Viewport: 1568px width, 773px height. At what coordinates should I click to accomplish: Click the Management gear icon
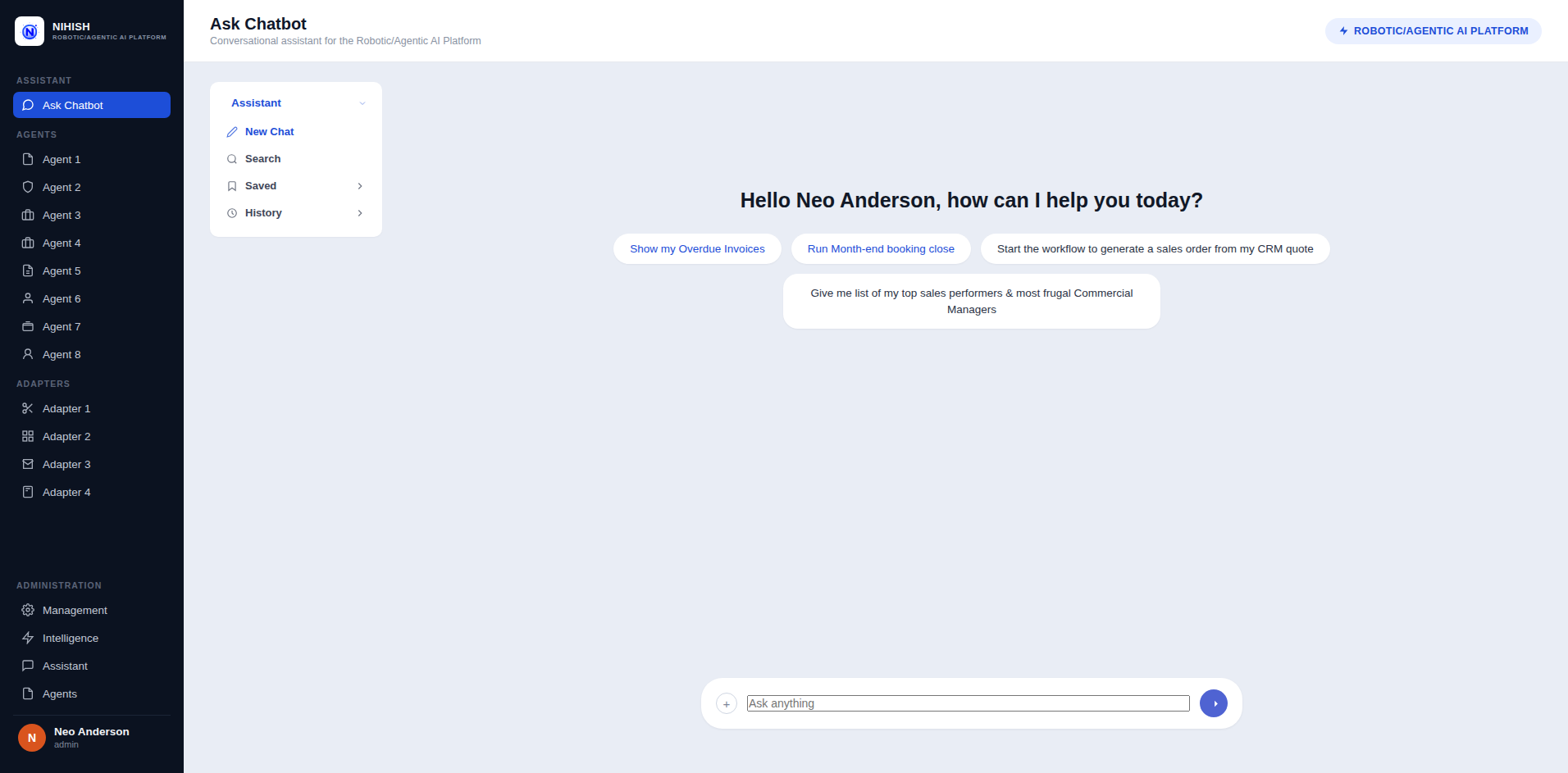point(28,610)
